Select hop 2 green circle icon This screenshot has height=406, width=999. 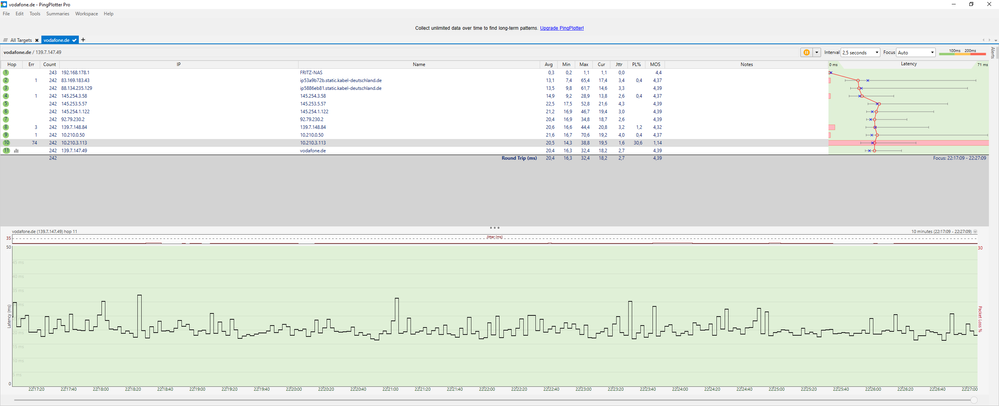(x=6, y=80)
